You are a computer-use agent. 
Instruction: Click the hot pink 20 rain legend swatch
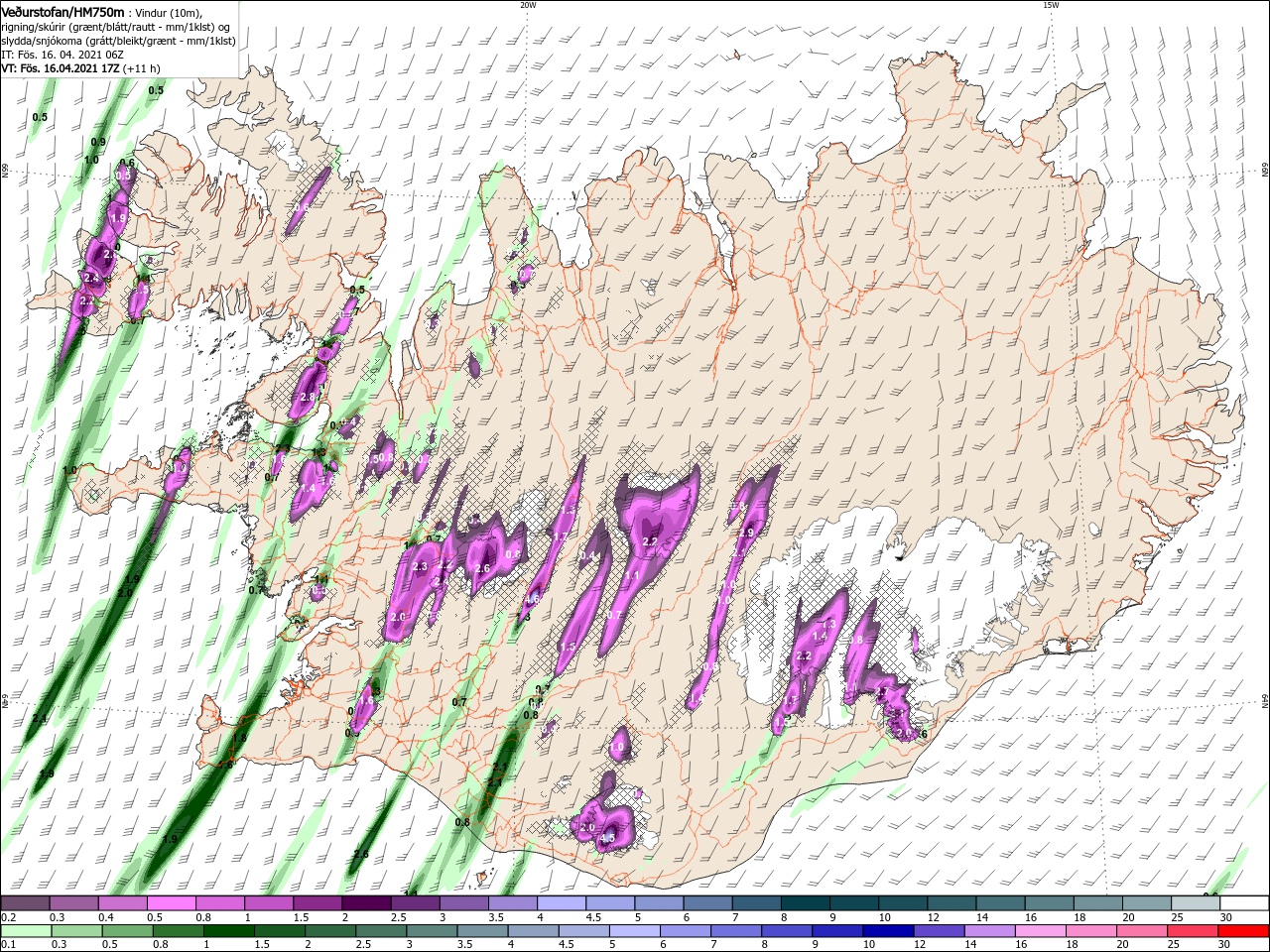[x=1141, y=931]
